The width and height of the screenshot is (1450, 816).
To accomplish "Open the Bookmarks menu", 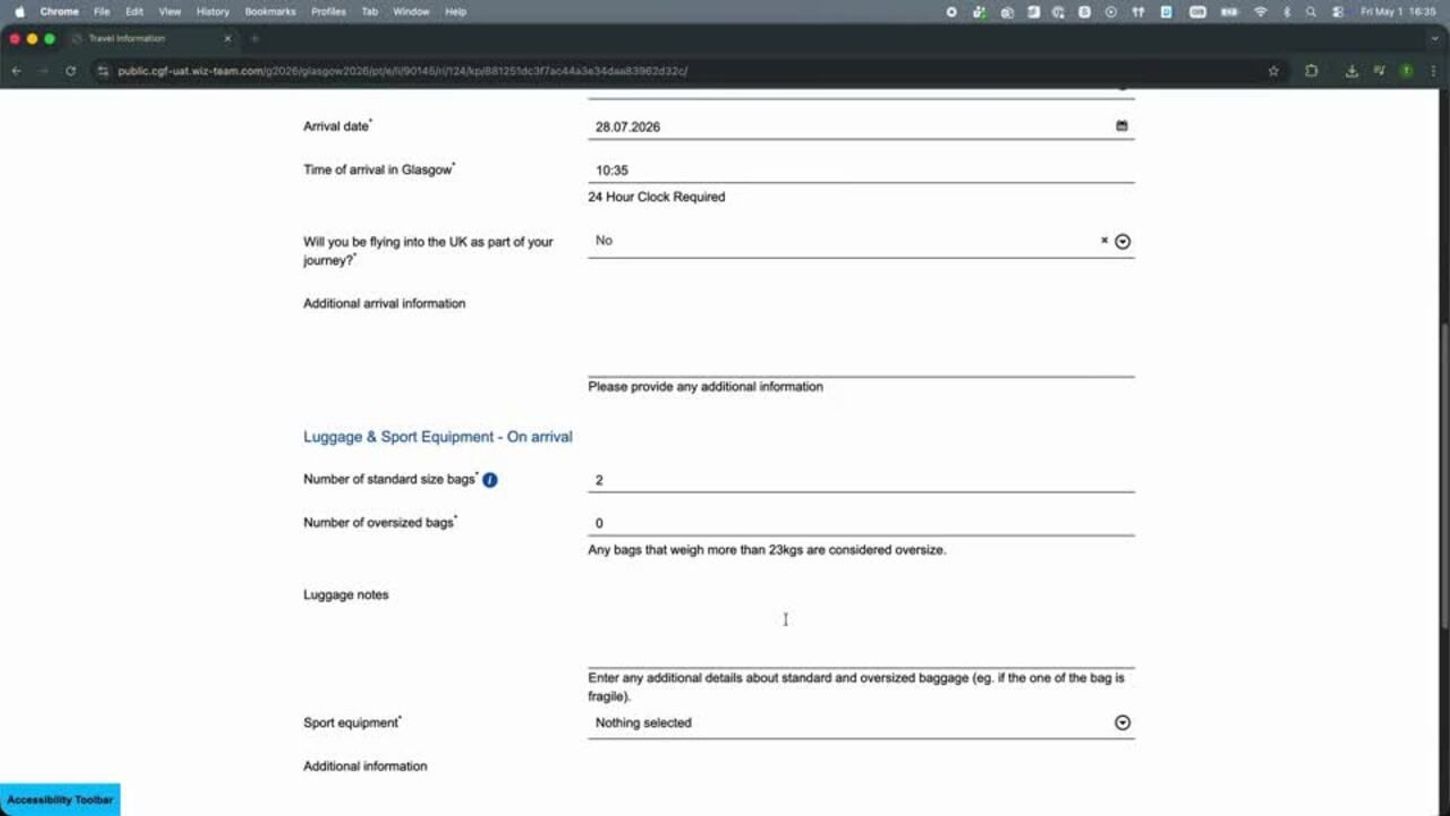I will (270, 12).
